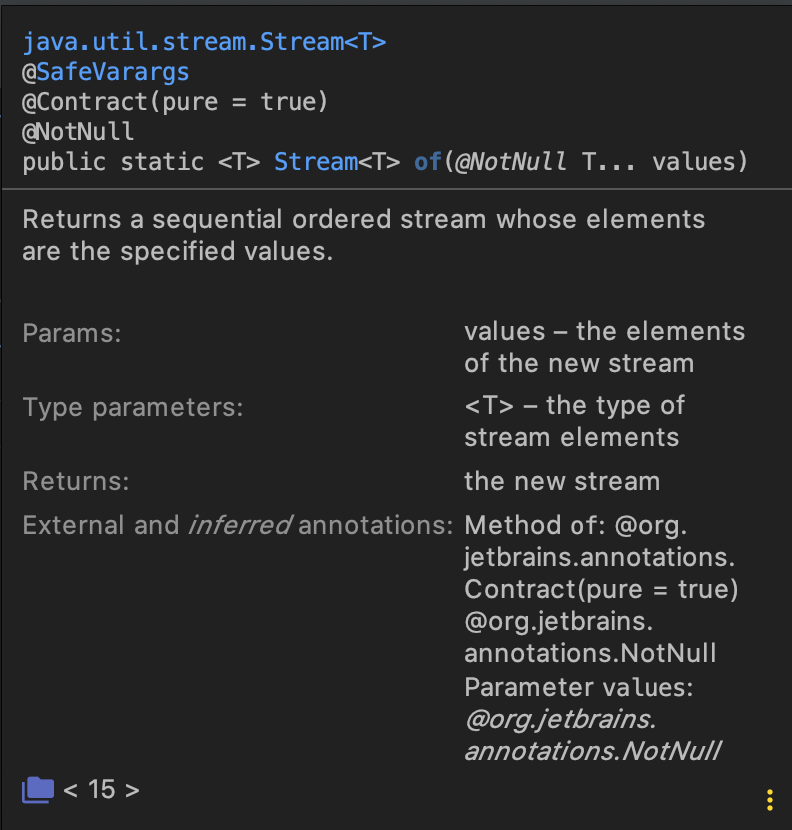The image size is (792, 830).
Task: Click the @NotNull annotation above the signature
Action: coord(78,132)
